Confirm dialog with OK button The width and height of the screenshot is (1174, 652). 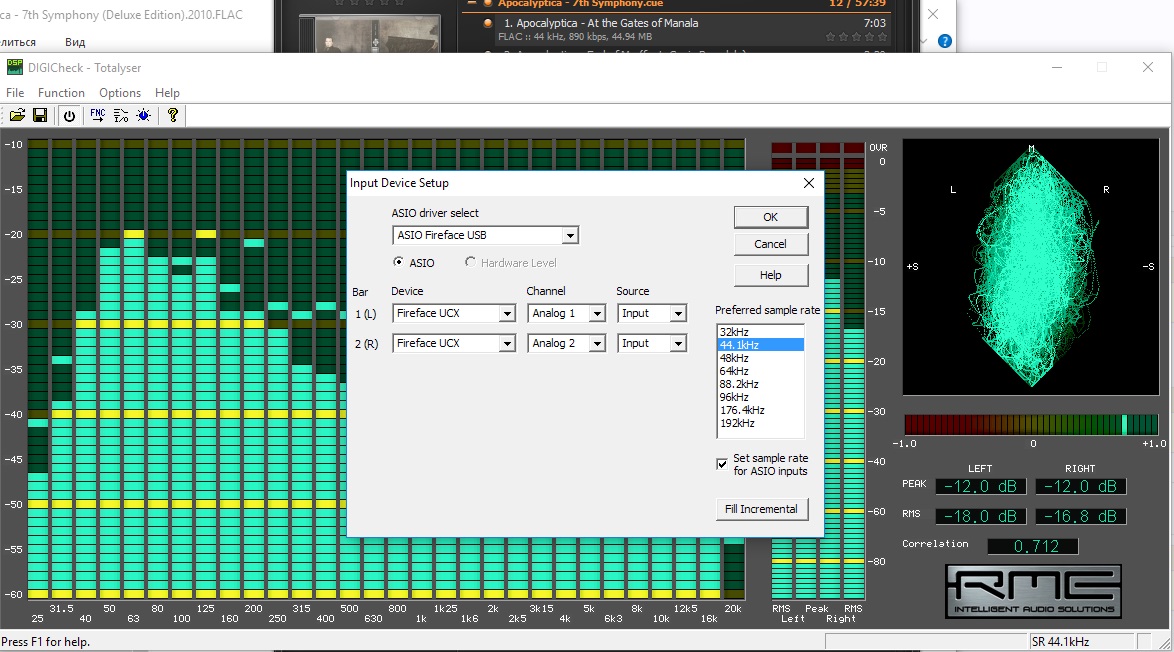click(x=770, y=217)
